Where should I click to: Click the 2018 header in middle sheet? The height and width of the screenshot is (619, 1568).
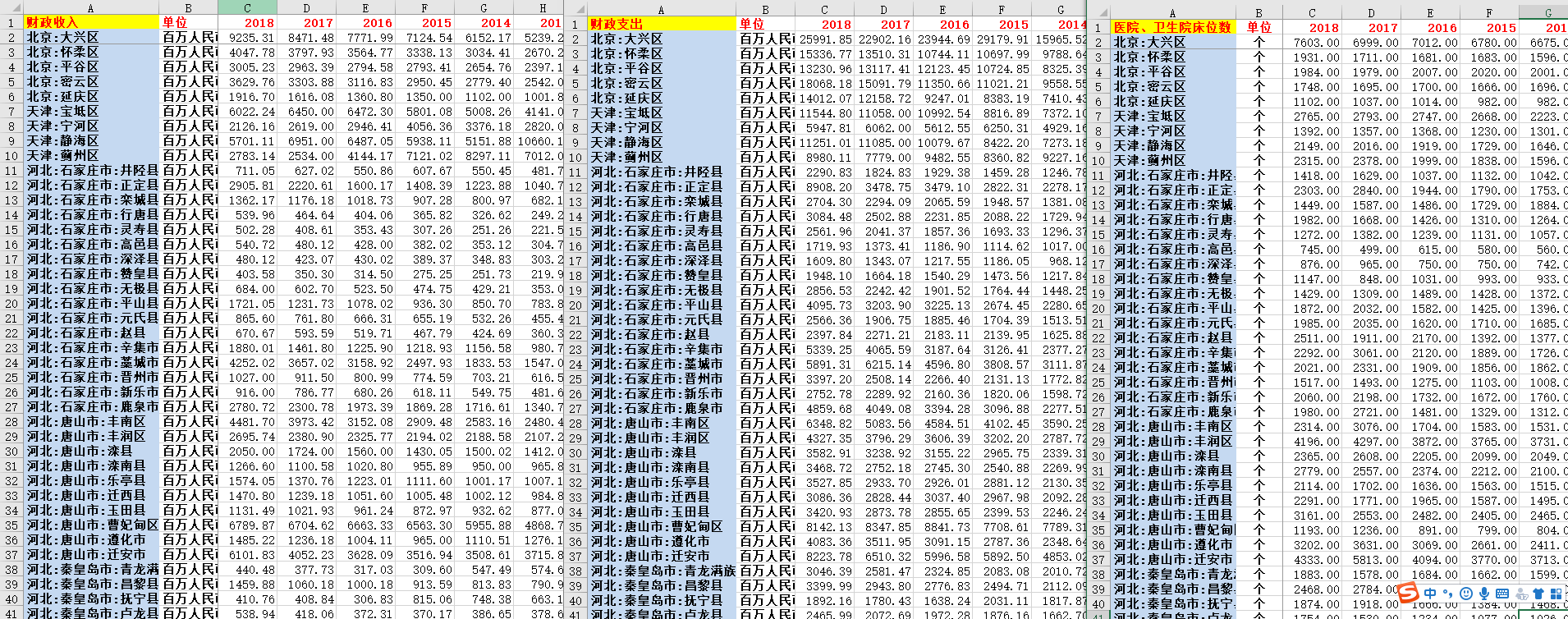(x=837, y=24)
